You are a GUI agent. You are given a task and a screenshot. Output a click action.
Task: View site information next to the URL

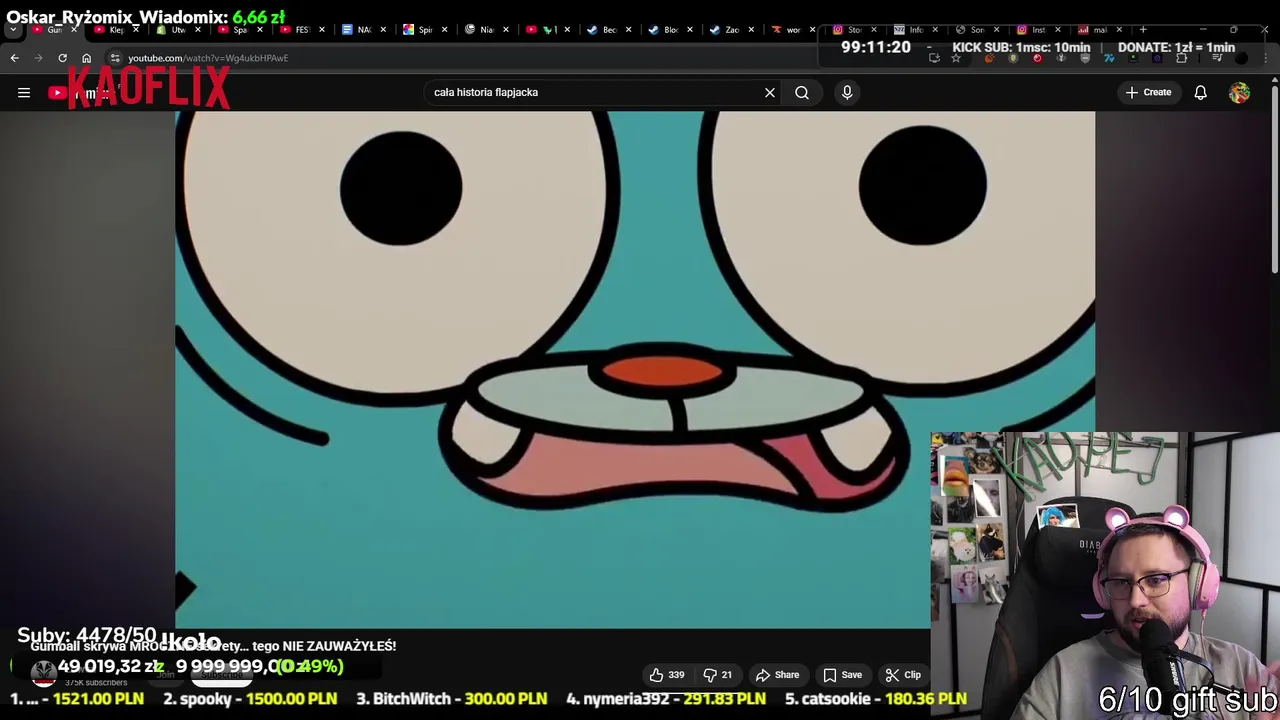click(115, 58)
